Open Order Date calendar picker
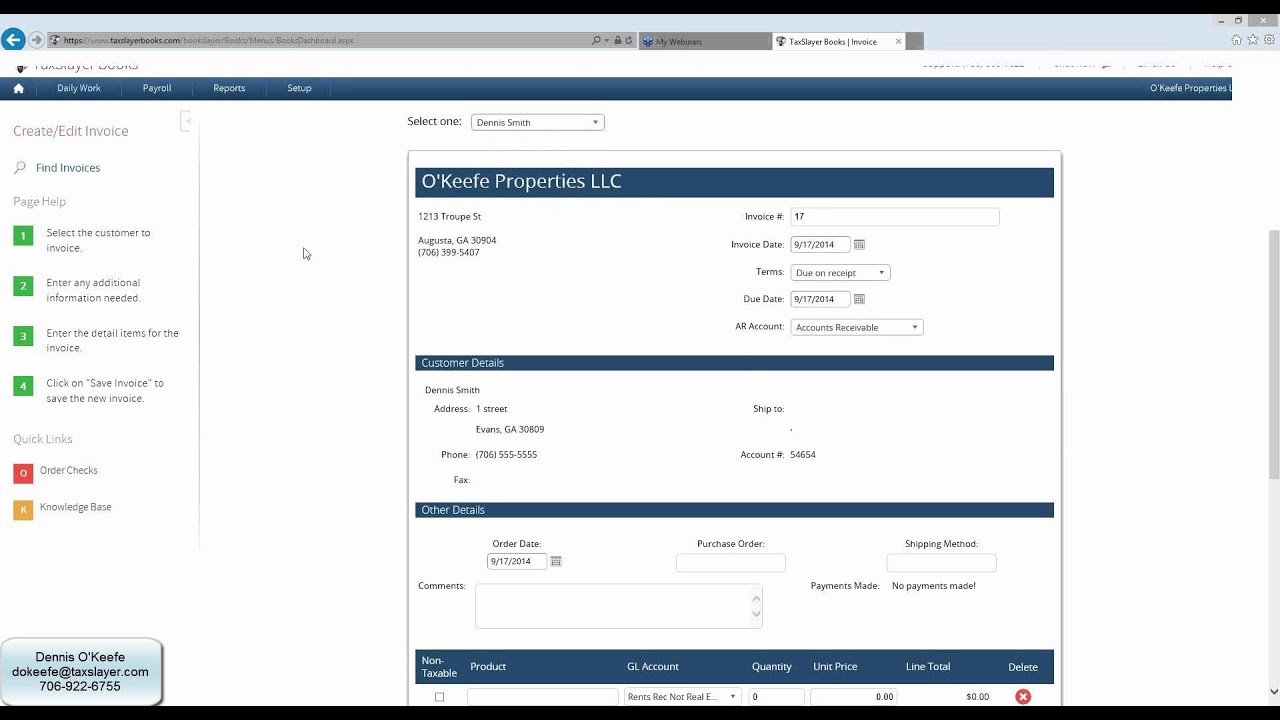The image size is (1280, 720). (556, 562)
